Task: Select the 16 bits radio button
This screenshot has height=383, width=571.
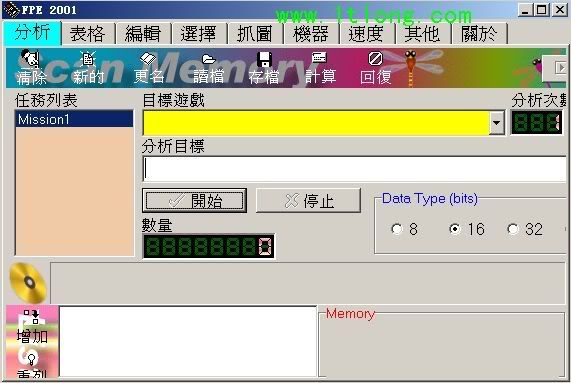Action: 455,229
